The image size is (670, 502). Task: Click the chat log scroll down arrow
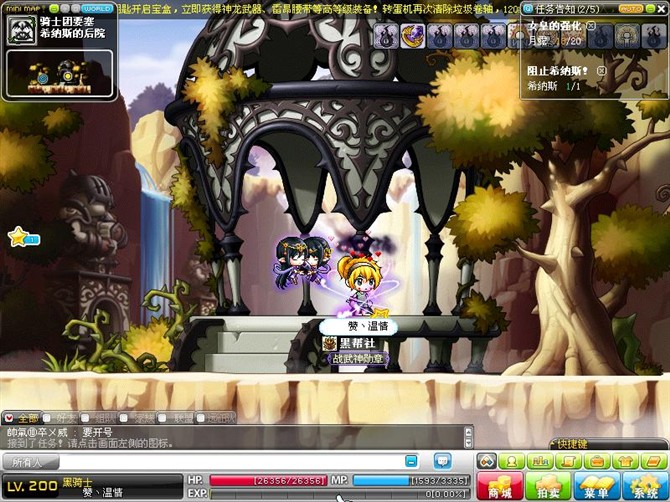(x=468, y=443)
